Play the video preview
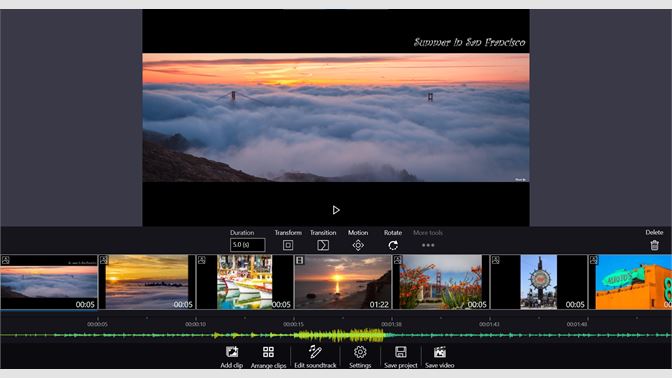The height and width of the screenshot is (378, 672). (336, 210)
